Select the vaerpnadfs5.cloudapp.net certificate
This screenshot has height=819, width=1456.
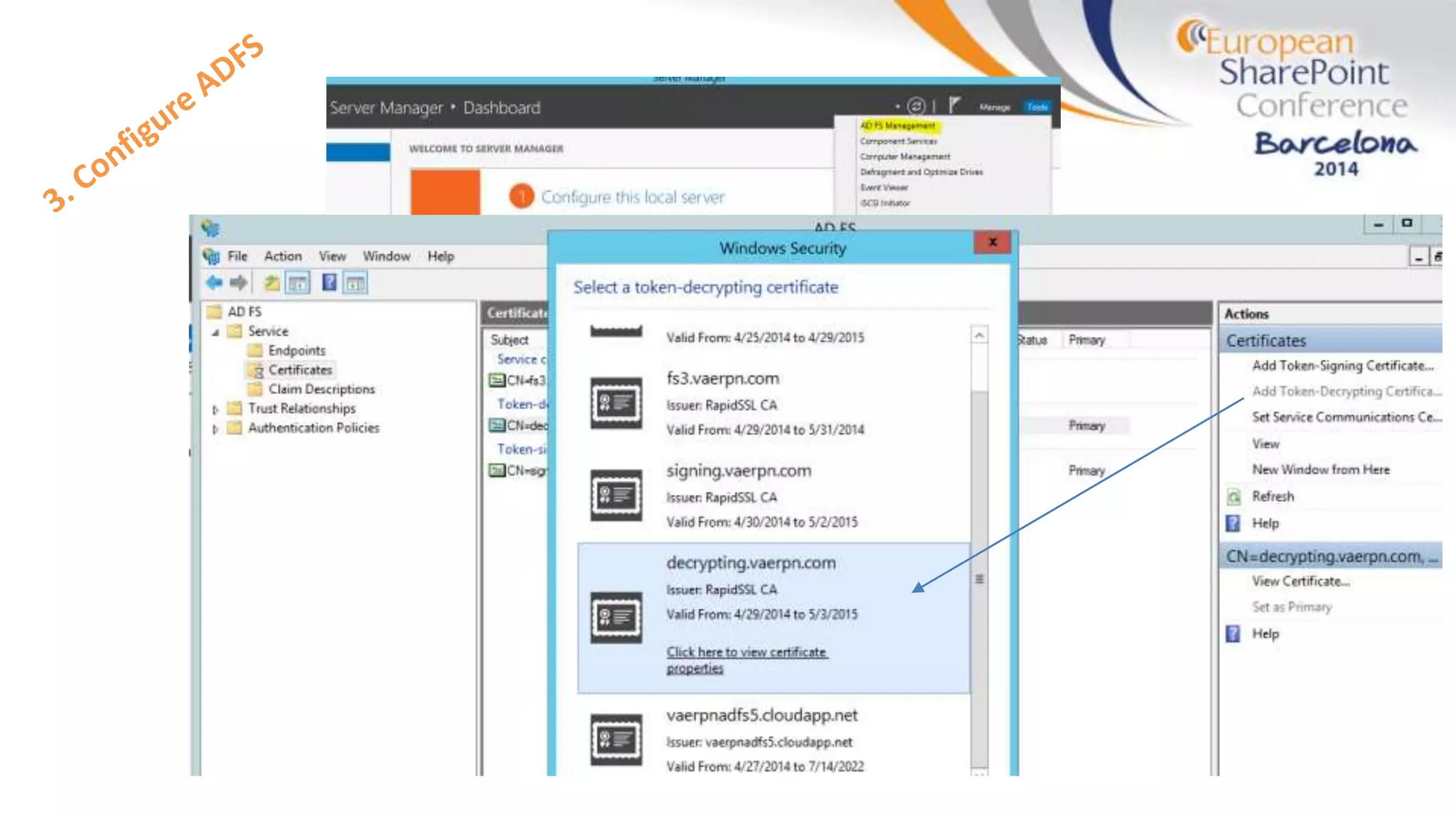761,715
